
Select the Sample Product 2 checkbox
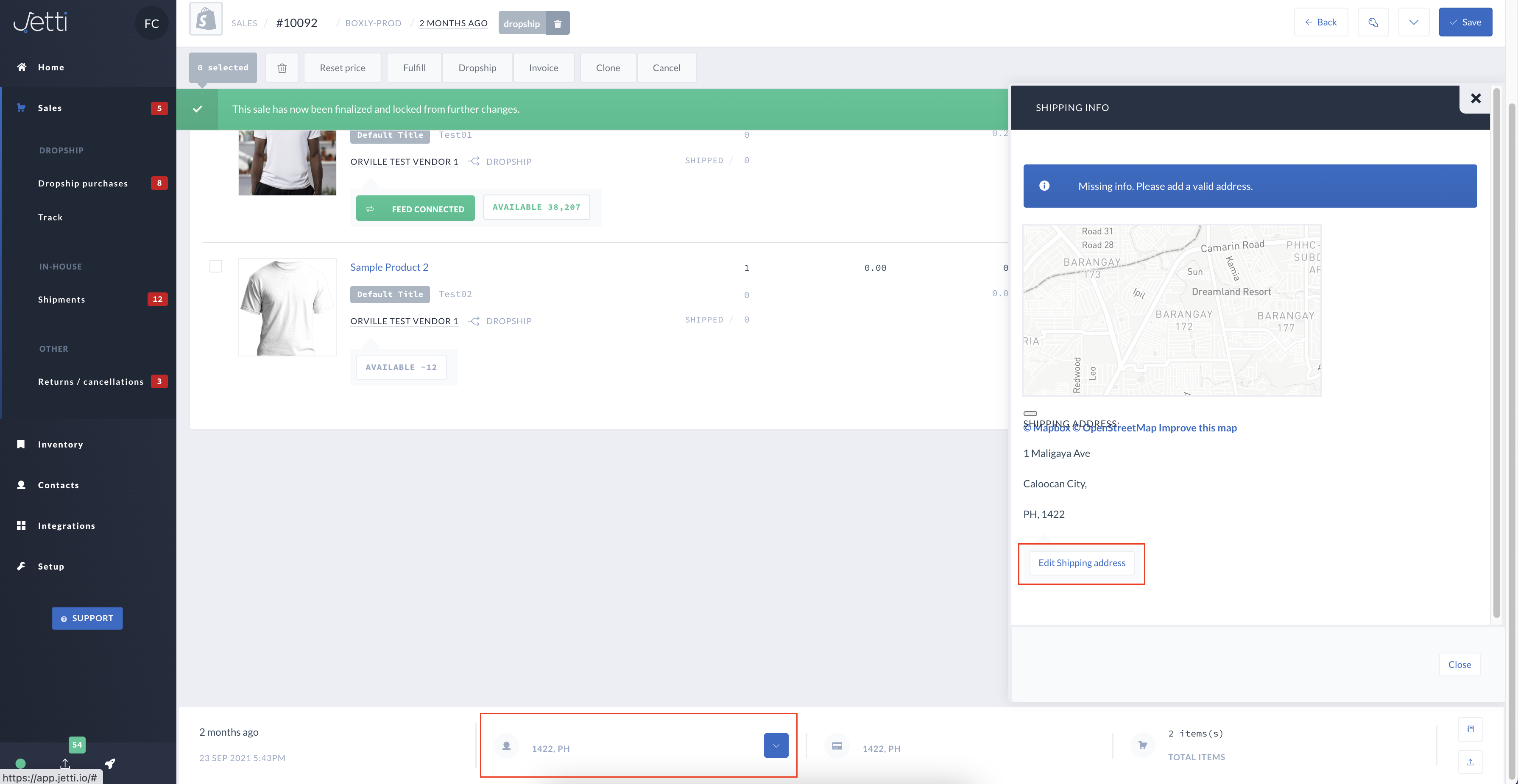tap(216, 266)
